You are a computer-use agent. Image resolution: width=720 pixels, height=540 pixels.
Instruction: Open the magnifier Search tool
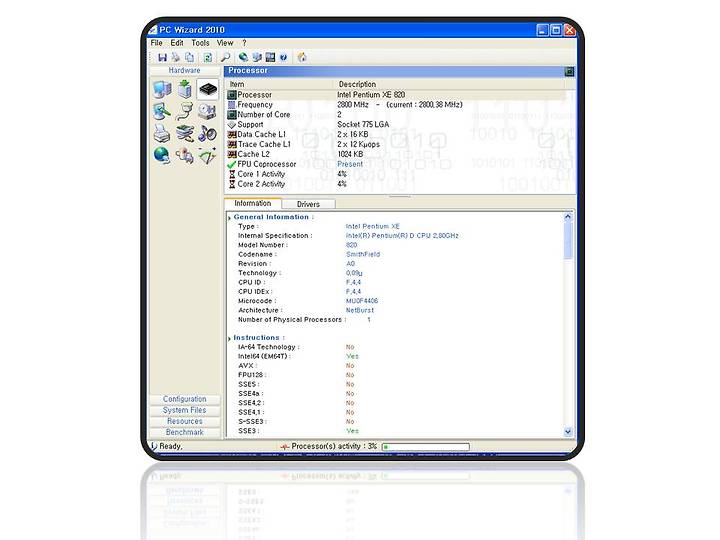(x=225, y=57)
